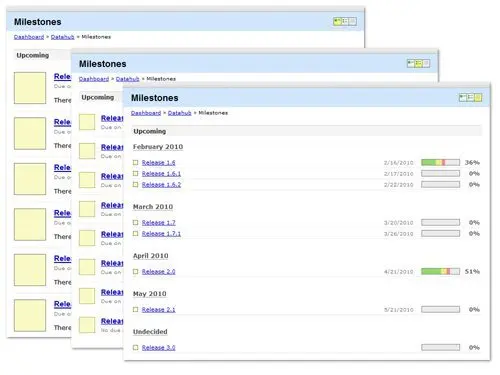
Task: Click the milestone icon beside Release 2.0
Action: [135, 272]
